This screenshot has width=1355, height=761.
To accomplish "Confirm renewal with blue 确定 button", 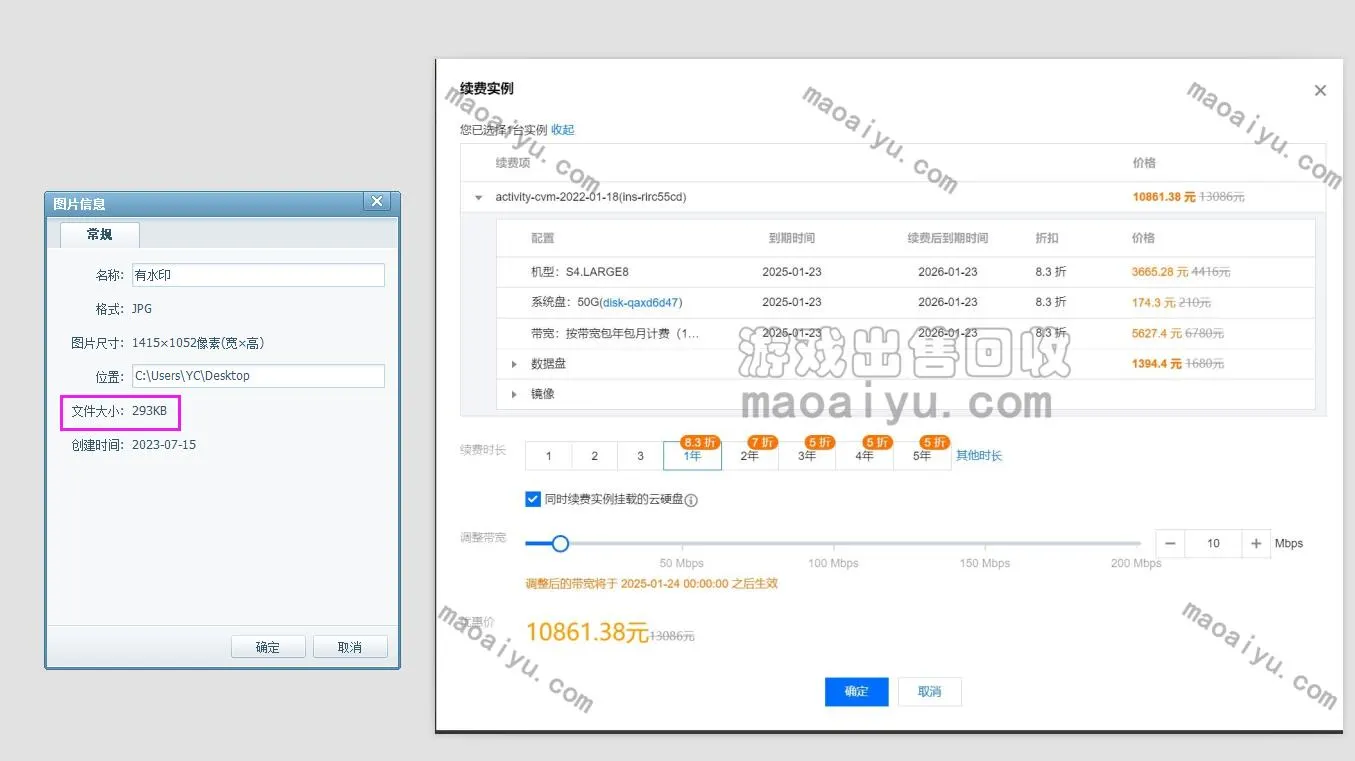I will click(857, 692).
